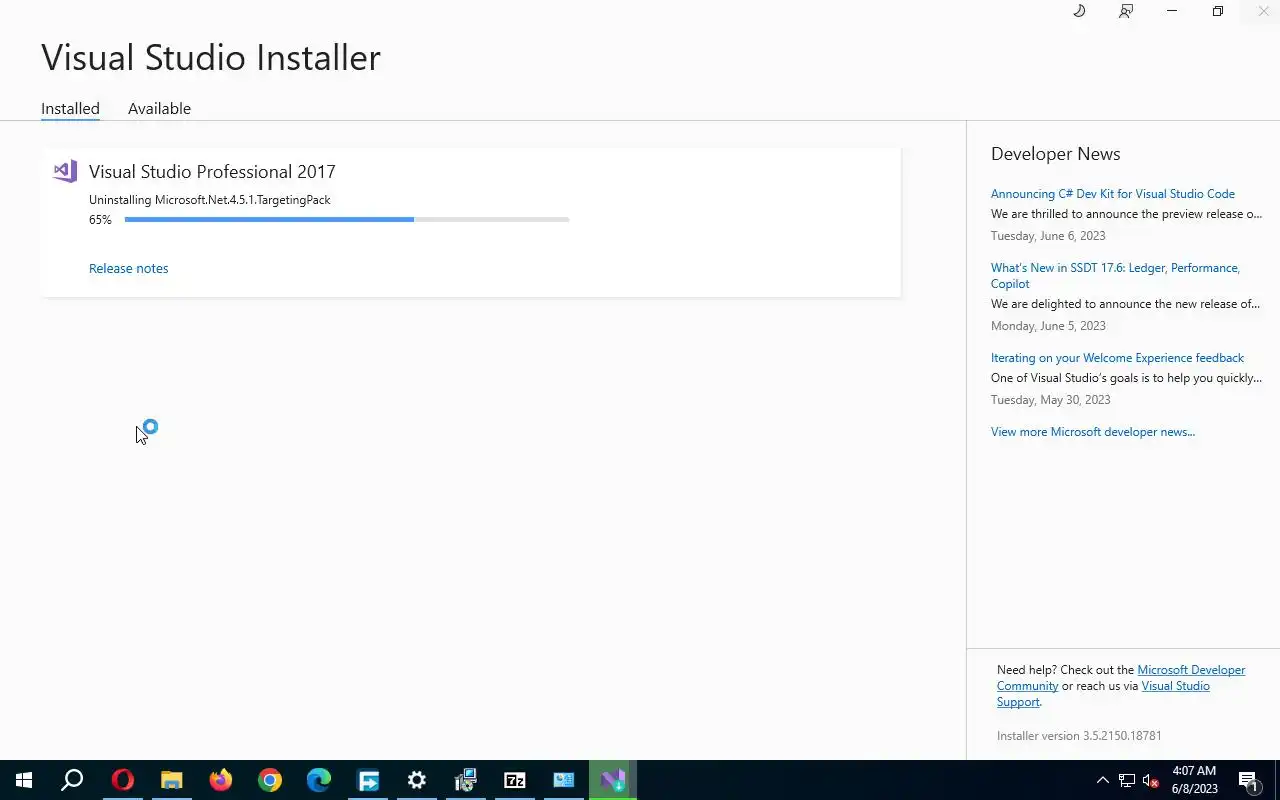This screenshot has width=1280, height=800.
Task: Open the notification center icon
Action: coord(1249,780)
